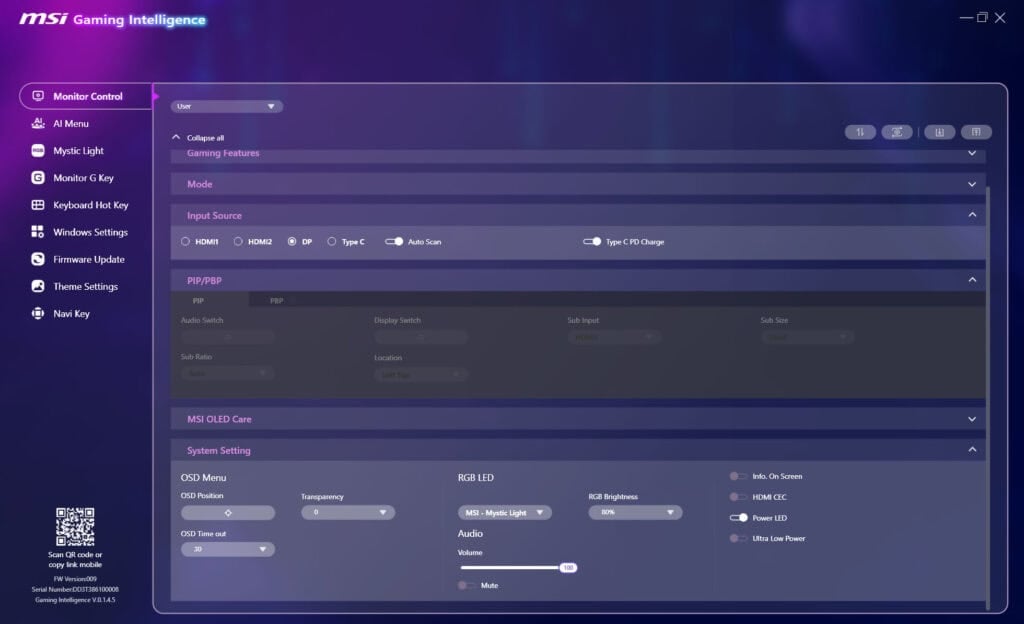
Task: Click the Volume slider handle
Action: (x=568, y=567)
